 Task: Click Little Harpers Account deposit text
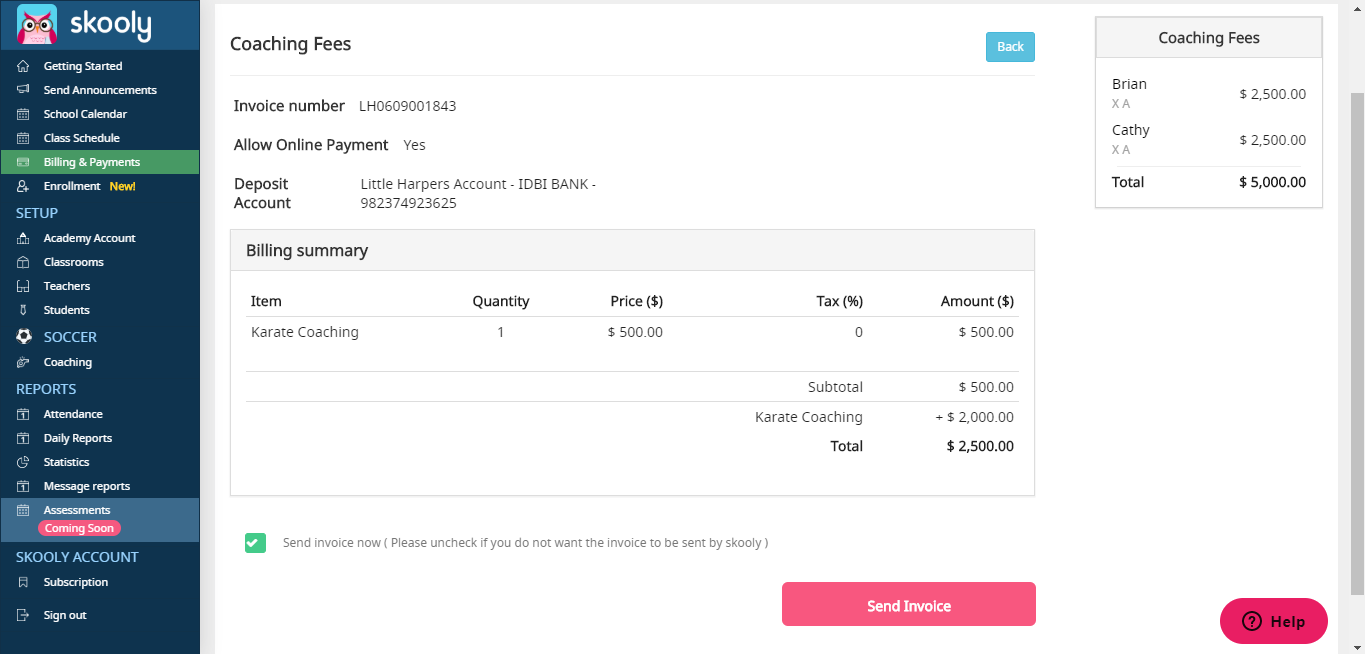pyautogui.click(x=478, y=193)
